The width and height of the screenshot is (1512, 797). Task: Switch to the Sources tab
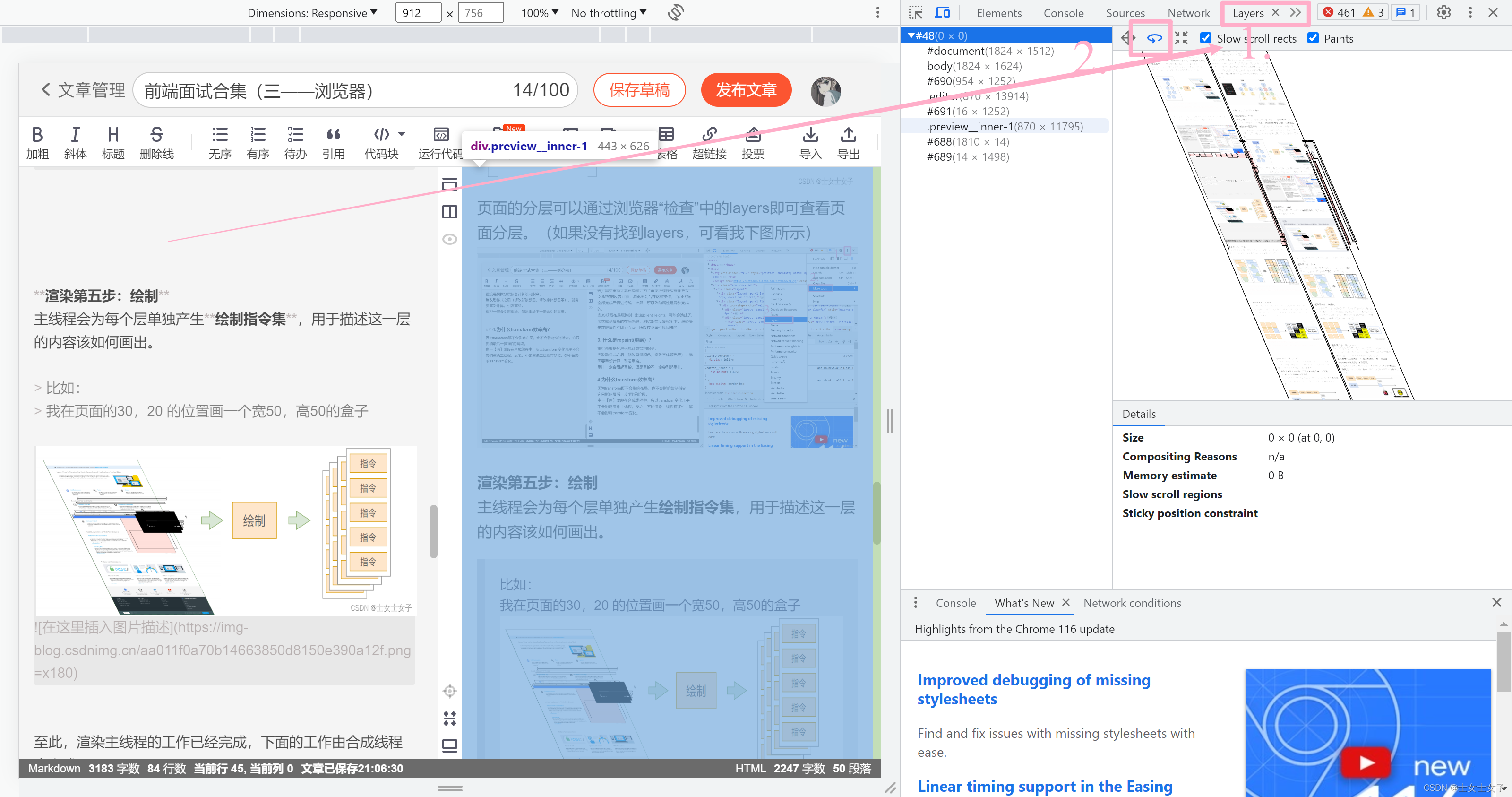[x=1125, y=13]
